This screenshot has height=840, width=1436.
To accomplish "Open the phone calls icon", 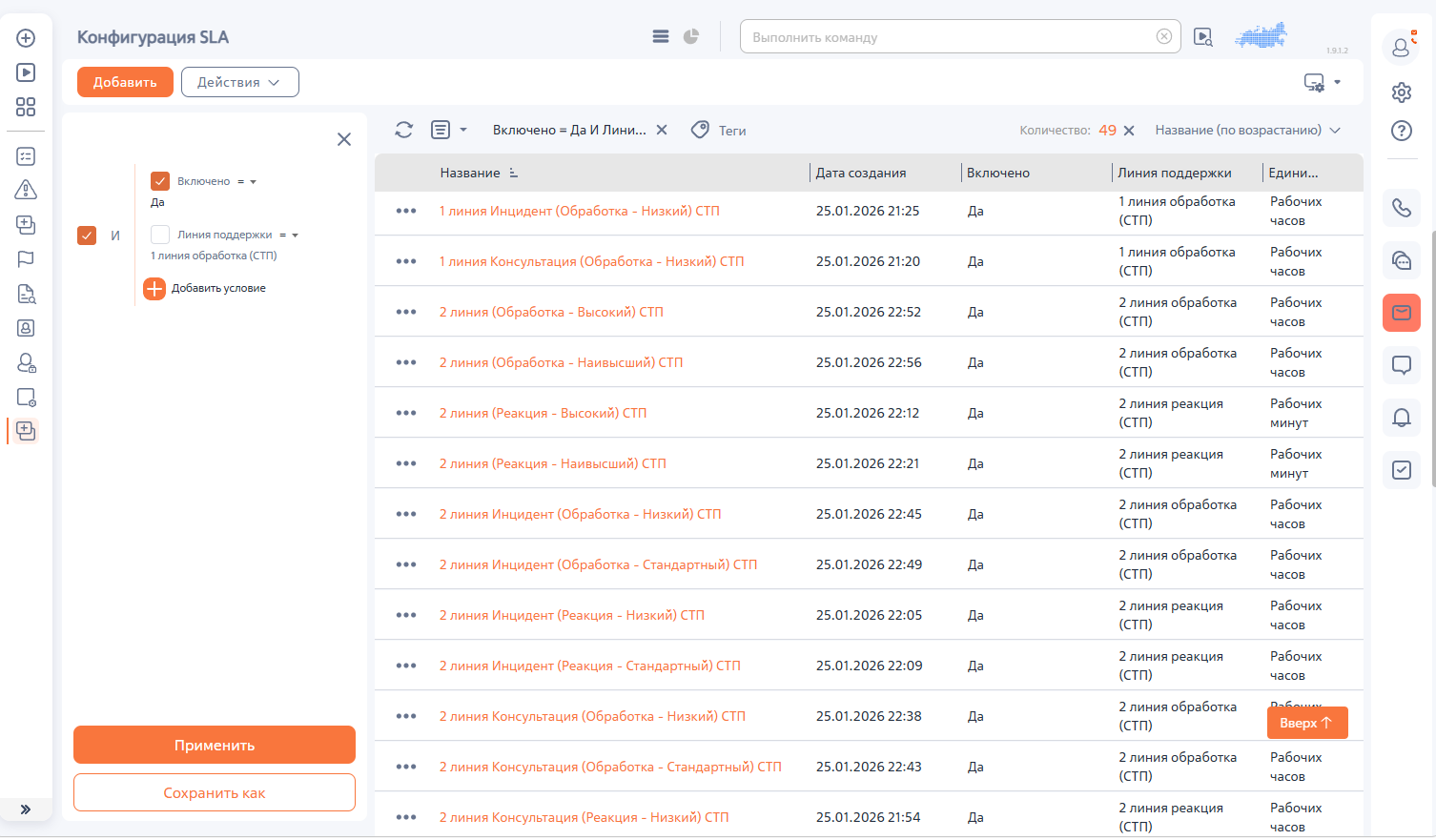I will (1401, 208).
